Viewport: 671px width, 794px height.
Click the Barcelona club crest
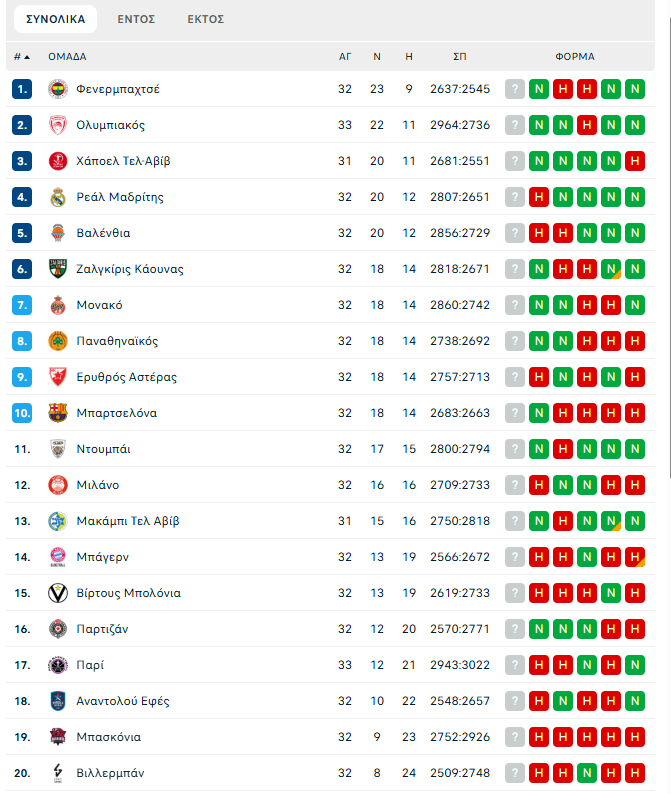pyautogui.click(x=57, y=413)
